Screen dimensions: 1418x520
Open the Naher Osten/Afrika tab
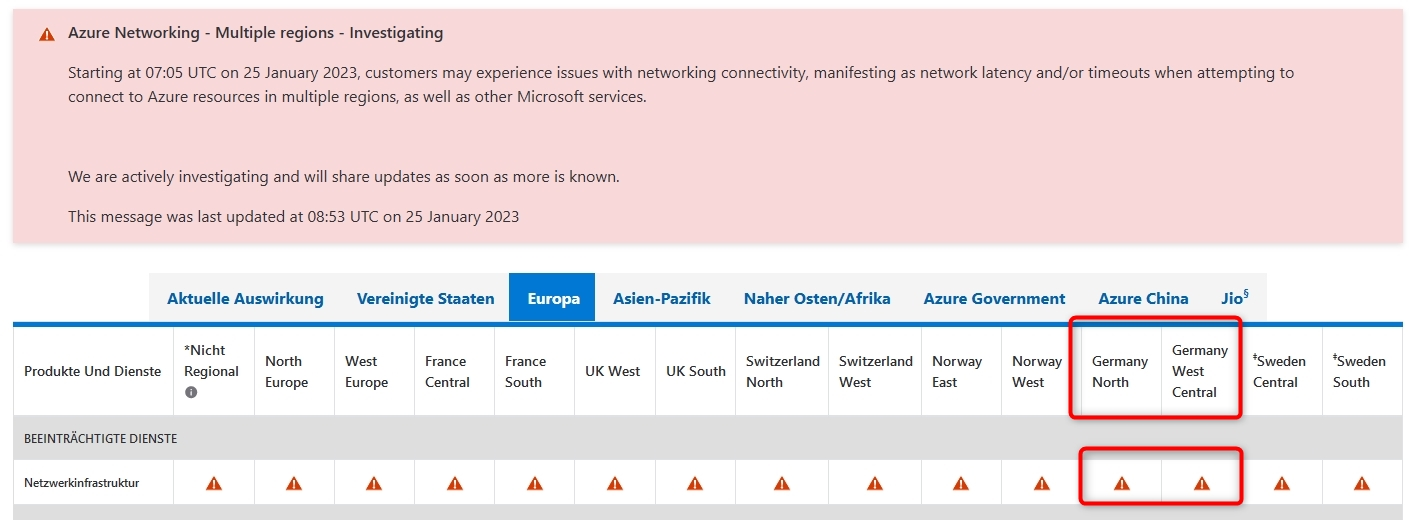(816, 298)
